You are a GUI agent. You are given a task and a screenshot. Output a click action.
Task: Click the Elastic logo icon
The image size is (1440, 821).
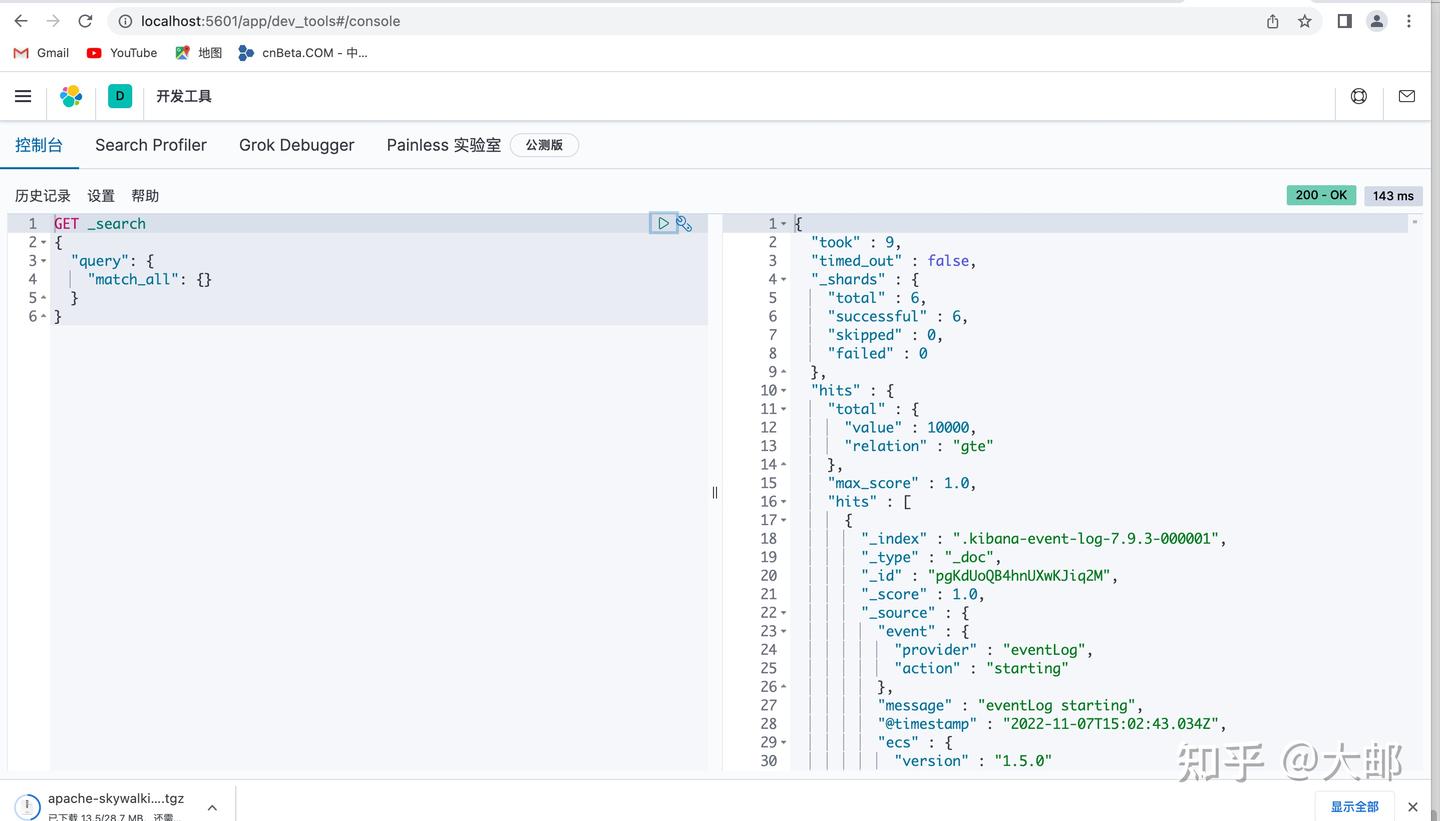70,96
